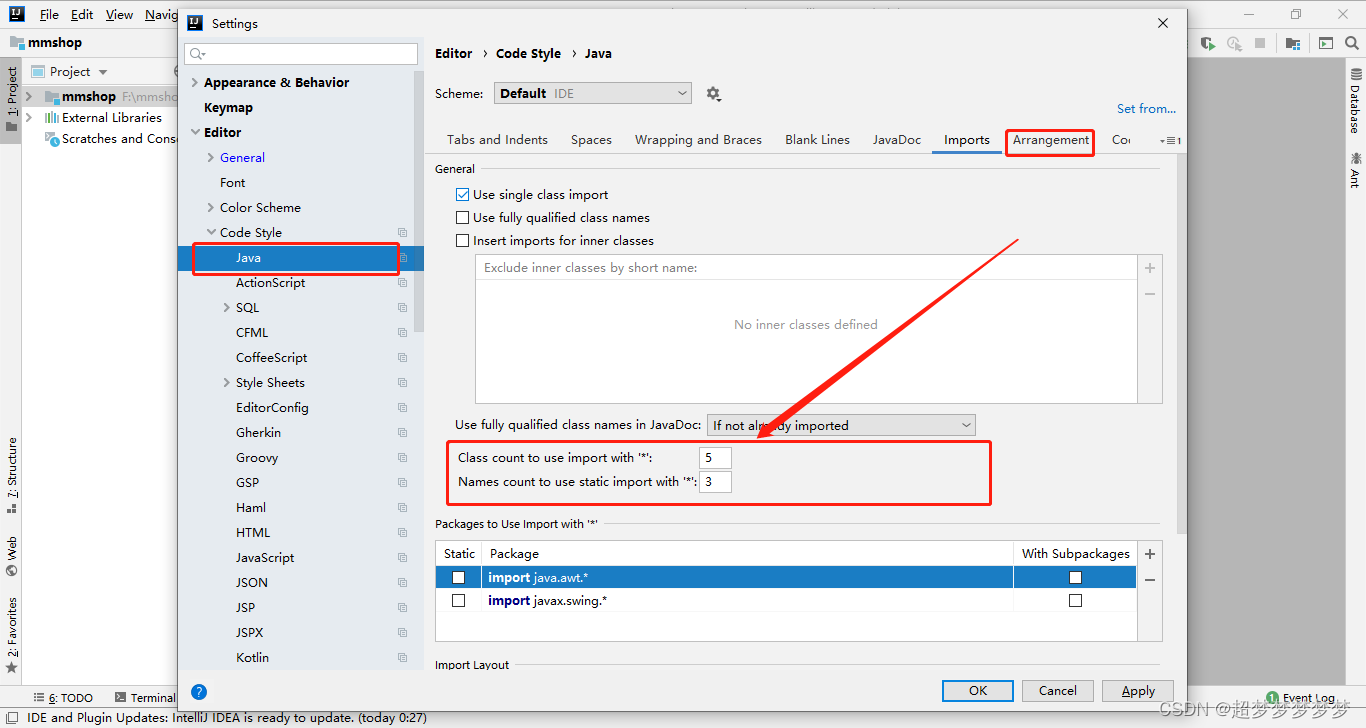Open Settings help question mark icon

[x=199, y=692]
